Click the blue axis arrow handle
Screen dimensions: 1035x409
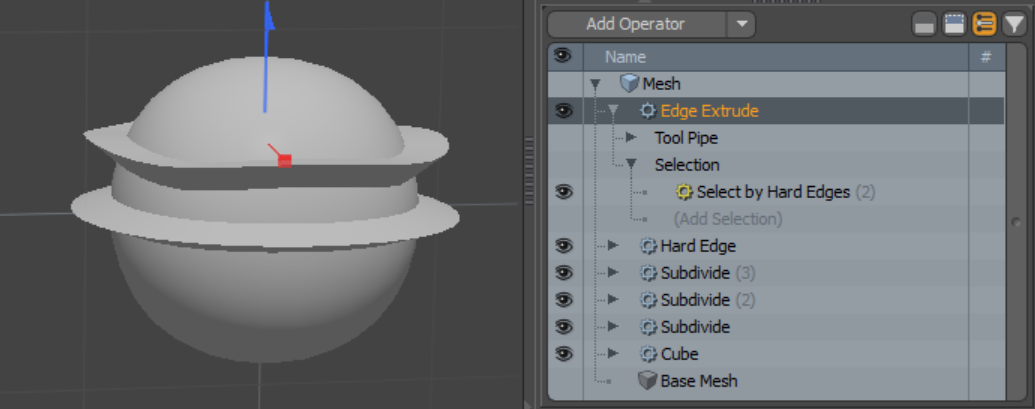(x=269, y=16)
